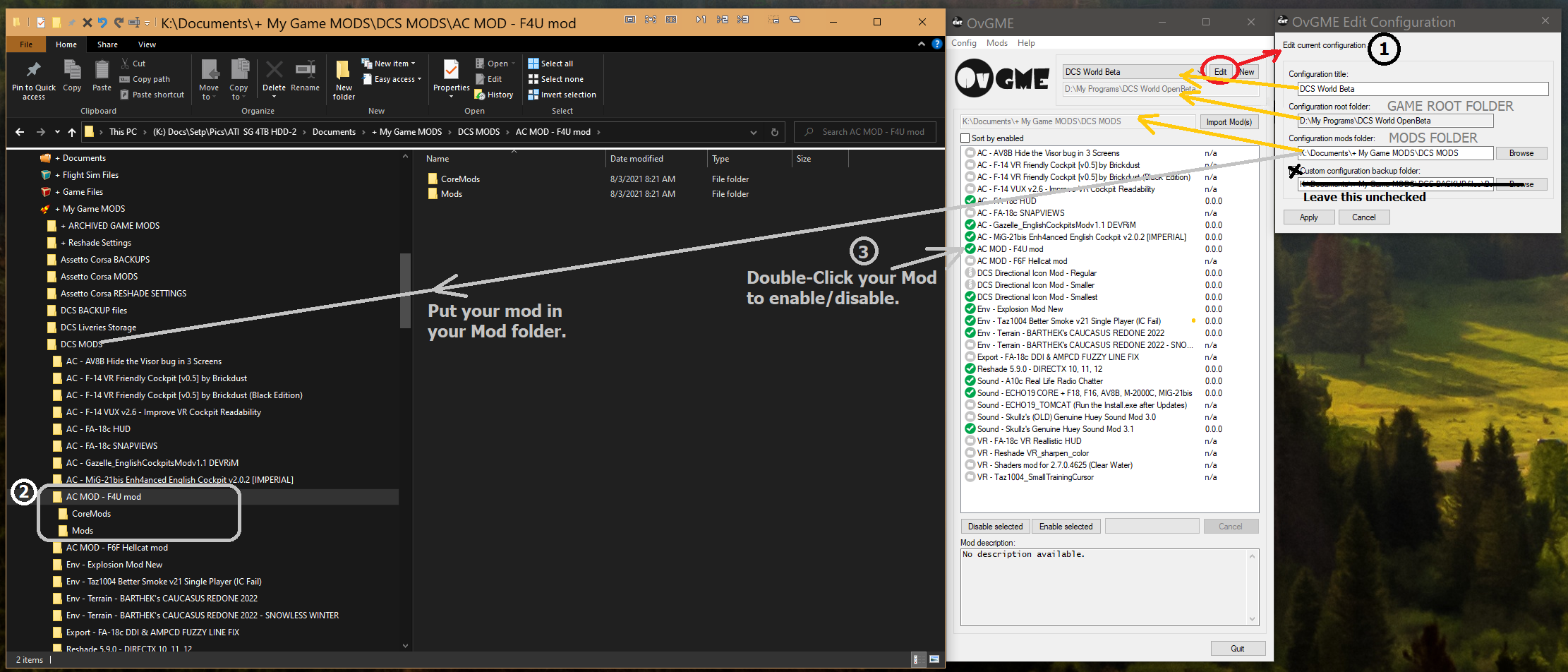This screenshot has height=672, width=1568.
Task: Click Invert selection in ribbon
Action: pyautogui.click(x=562, y=95)
